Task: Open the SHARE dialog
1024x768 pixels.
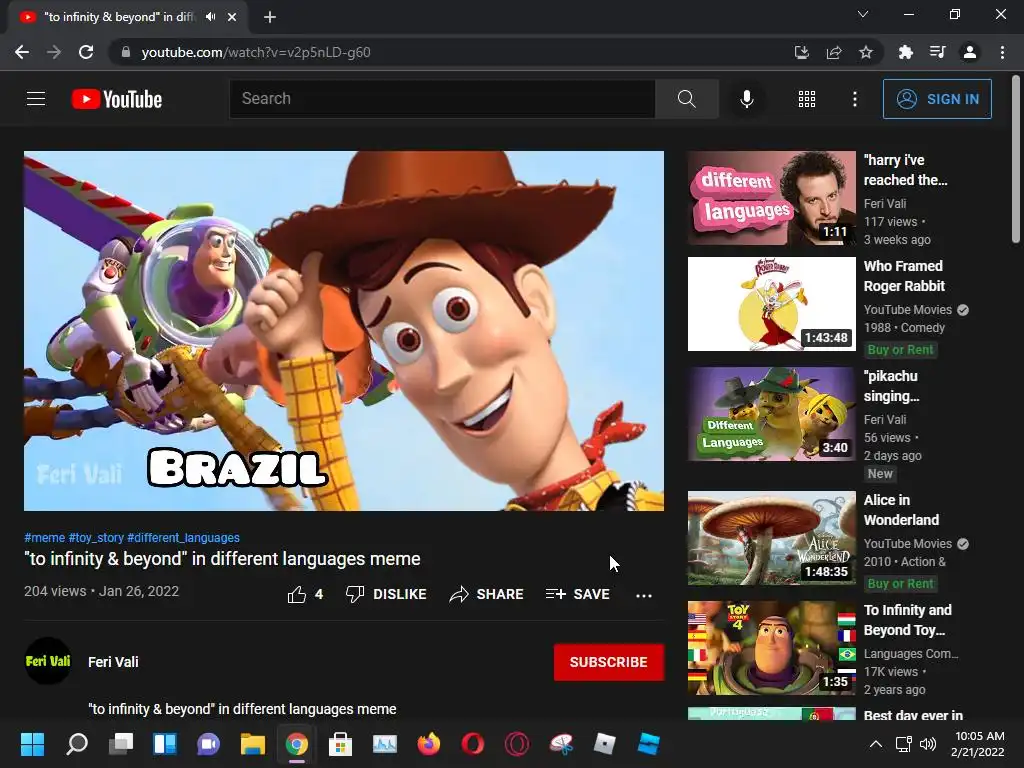Action: coord(487,594)
